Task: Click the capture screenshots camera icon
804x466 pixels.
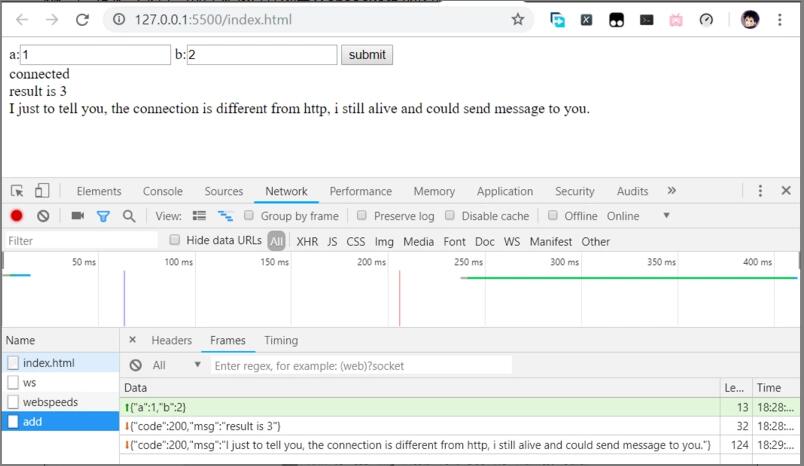Action: point(77,216)
